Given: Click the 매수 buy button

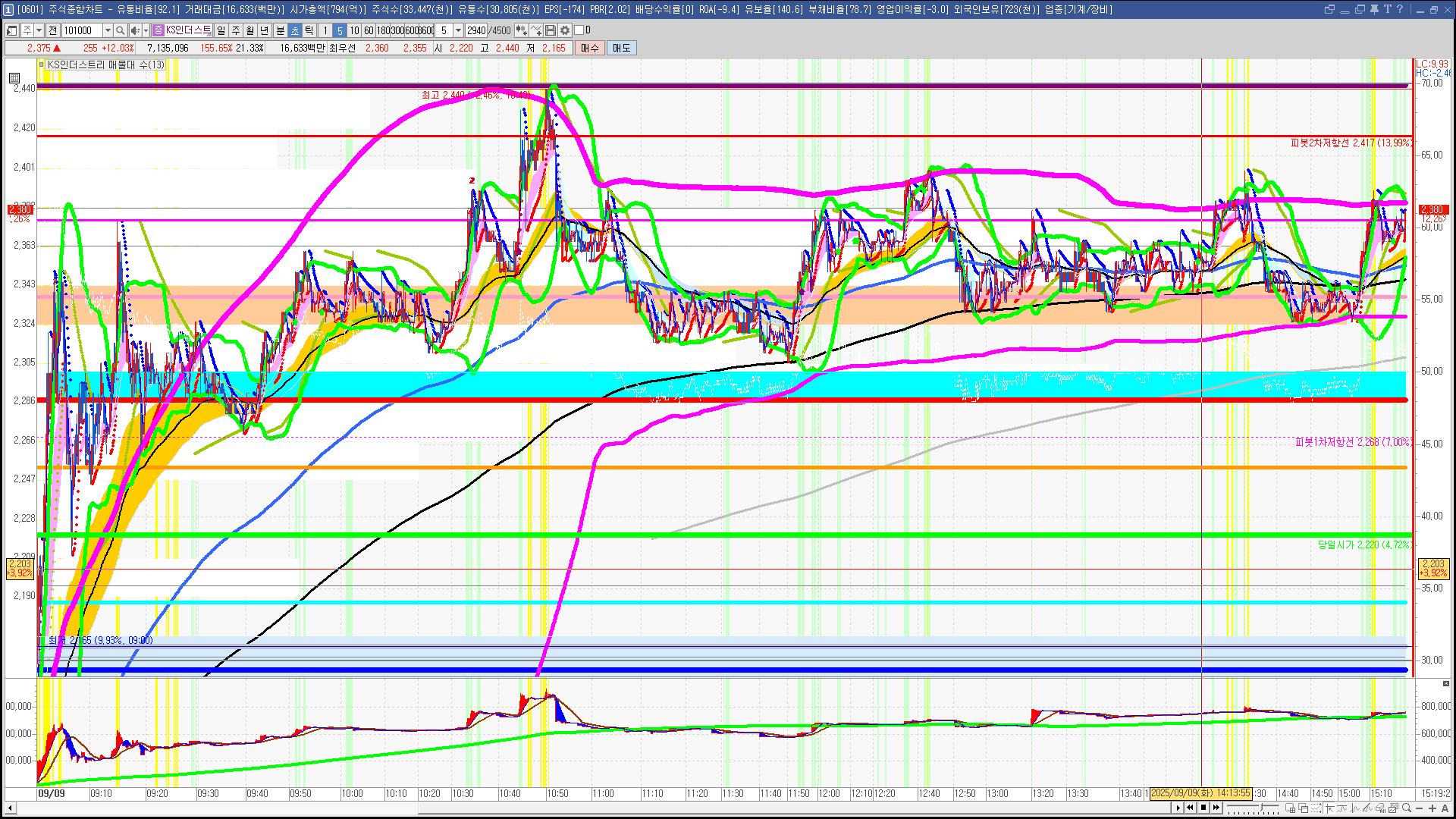Looking at the screenshot, I should tap(590, 48).
